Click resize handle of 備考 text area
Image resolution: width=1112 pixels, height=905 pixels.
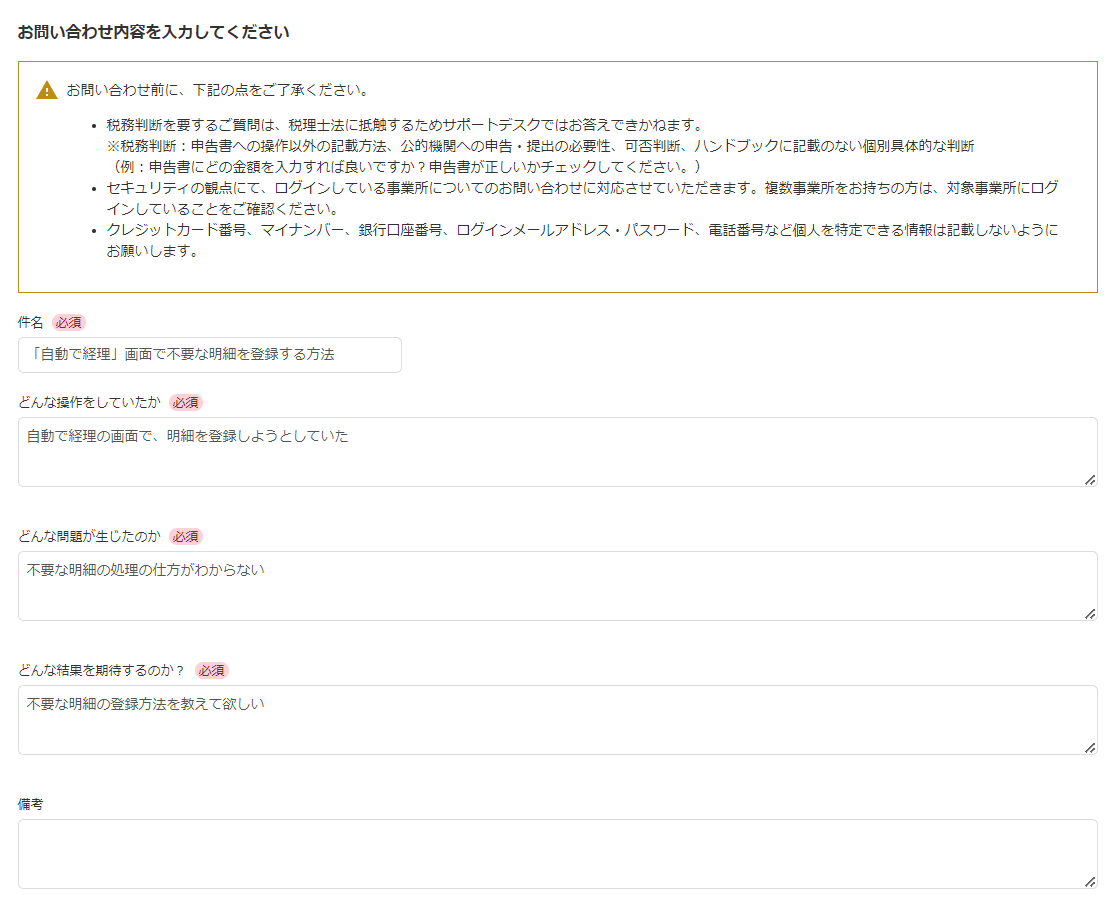(x=1090, y=882)
